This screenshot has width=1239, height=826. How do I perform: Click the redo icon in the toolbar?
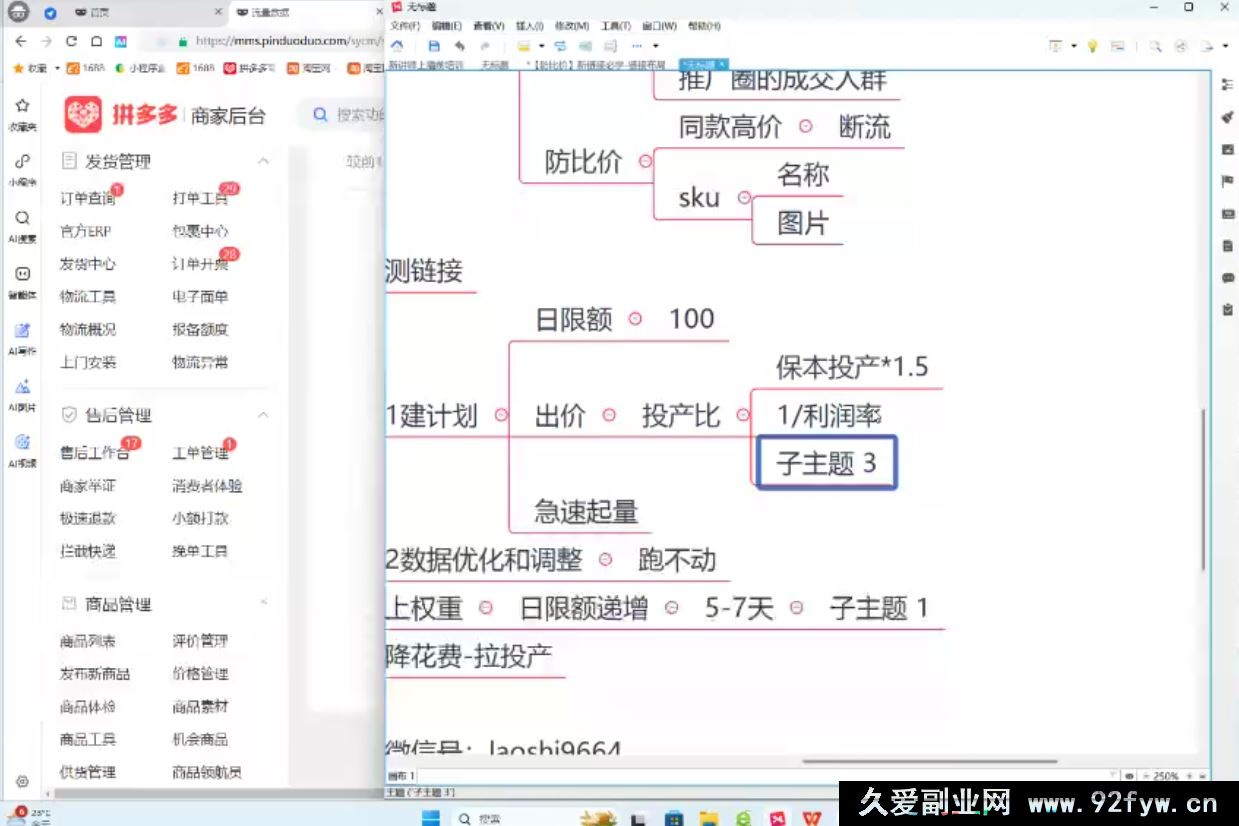(x=484, y=46)
